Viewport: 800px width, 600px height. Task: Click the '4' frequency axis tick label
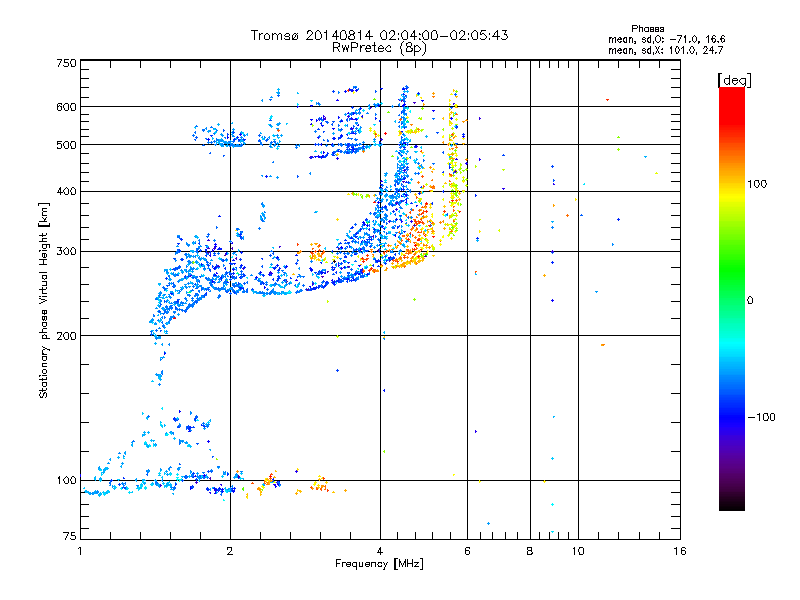coord(380,551)
